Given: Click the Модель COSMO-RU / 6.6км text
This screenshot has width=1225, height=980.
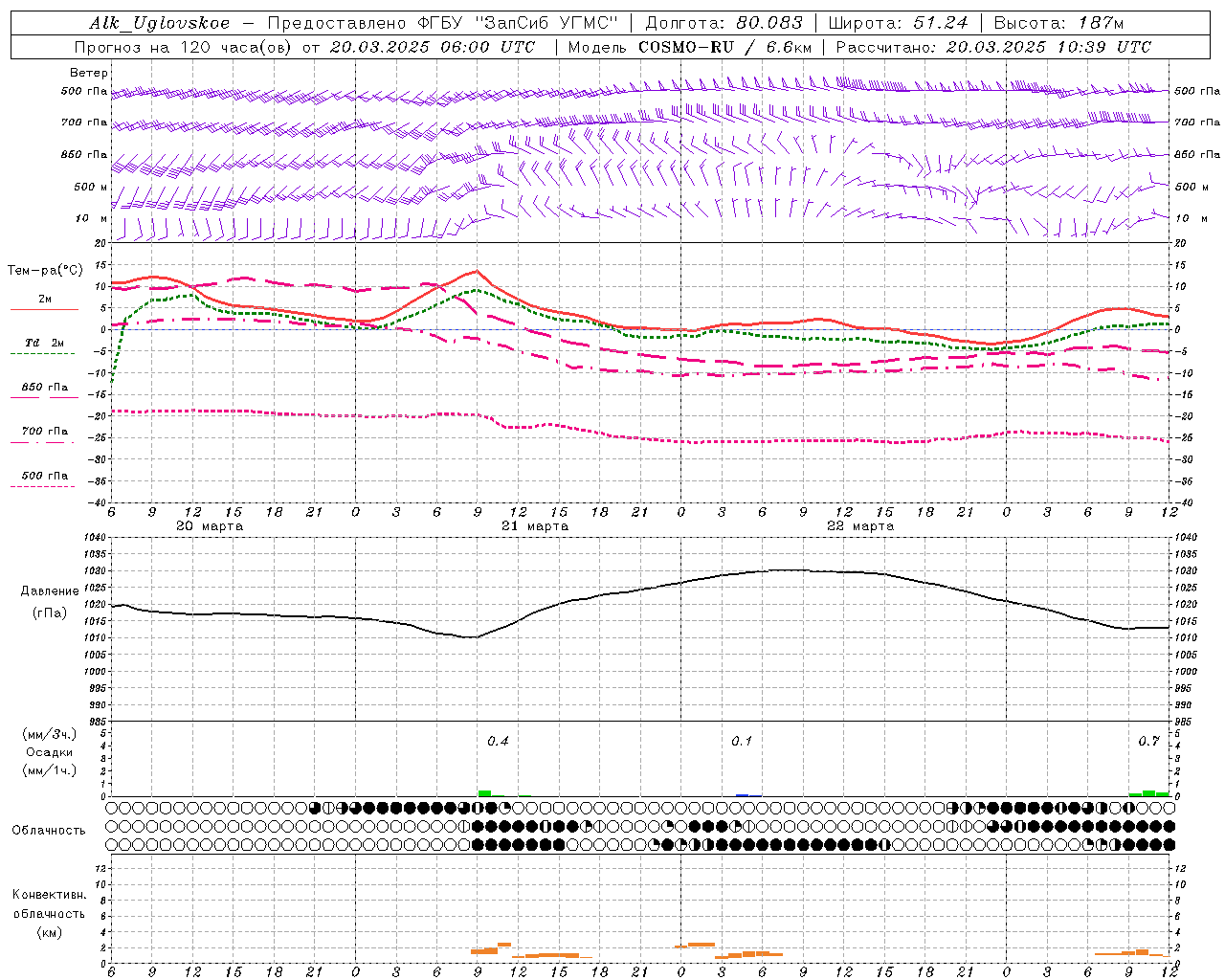Looking at the screenshot, I should pos(690,47).
